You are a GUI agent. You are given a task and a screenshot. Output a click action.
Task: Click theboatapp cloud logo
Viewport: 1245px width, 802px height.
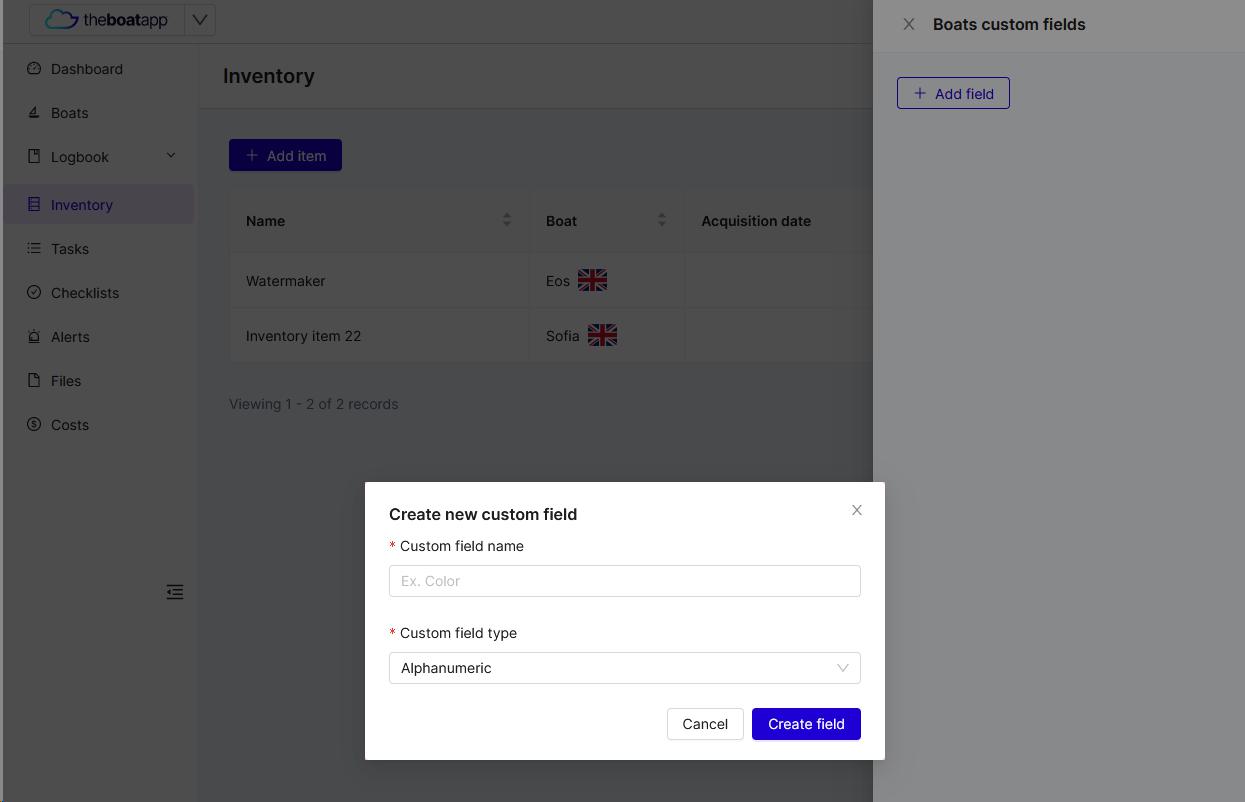tap(107, 20)
